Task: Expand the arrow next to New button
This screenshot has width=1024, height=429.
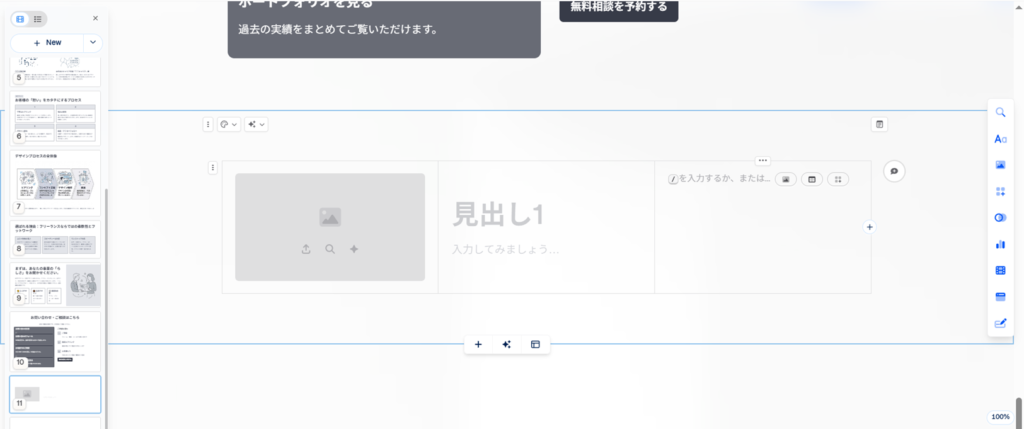Action: 93,43
